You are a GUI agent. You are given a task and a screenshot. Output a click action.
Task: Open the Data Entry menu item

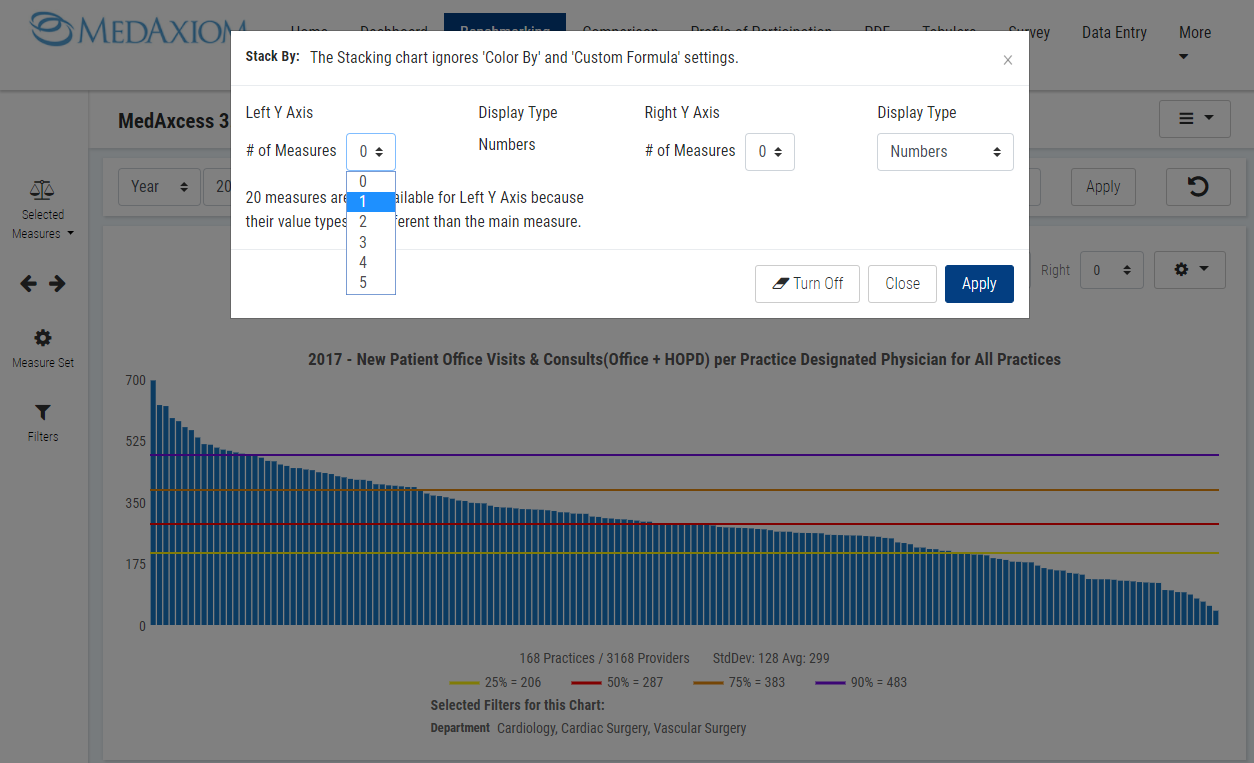click(1114, 33)
